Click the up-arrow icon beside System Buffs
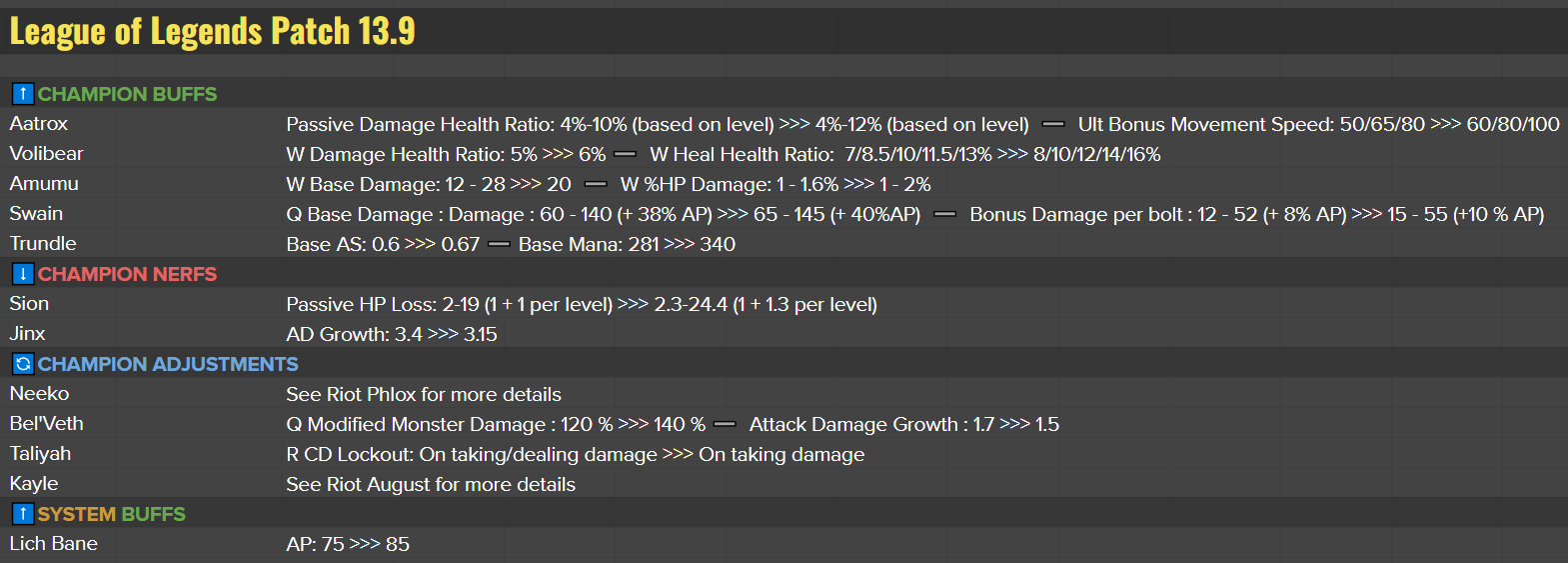The width and height of the screenshot is (1568, 563). pos(23,514)
